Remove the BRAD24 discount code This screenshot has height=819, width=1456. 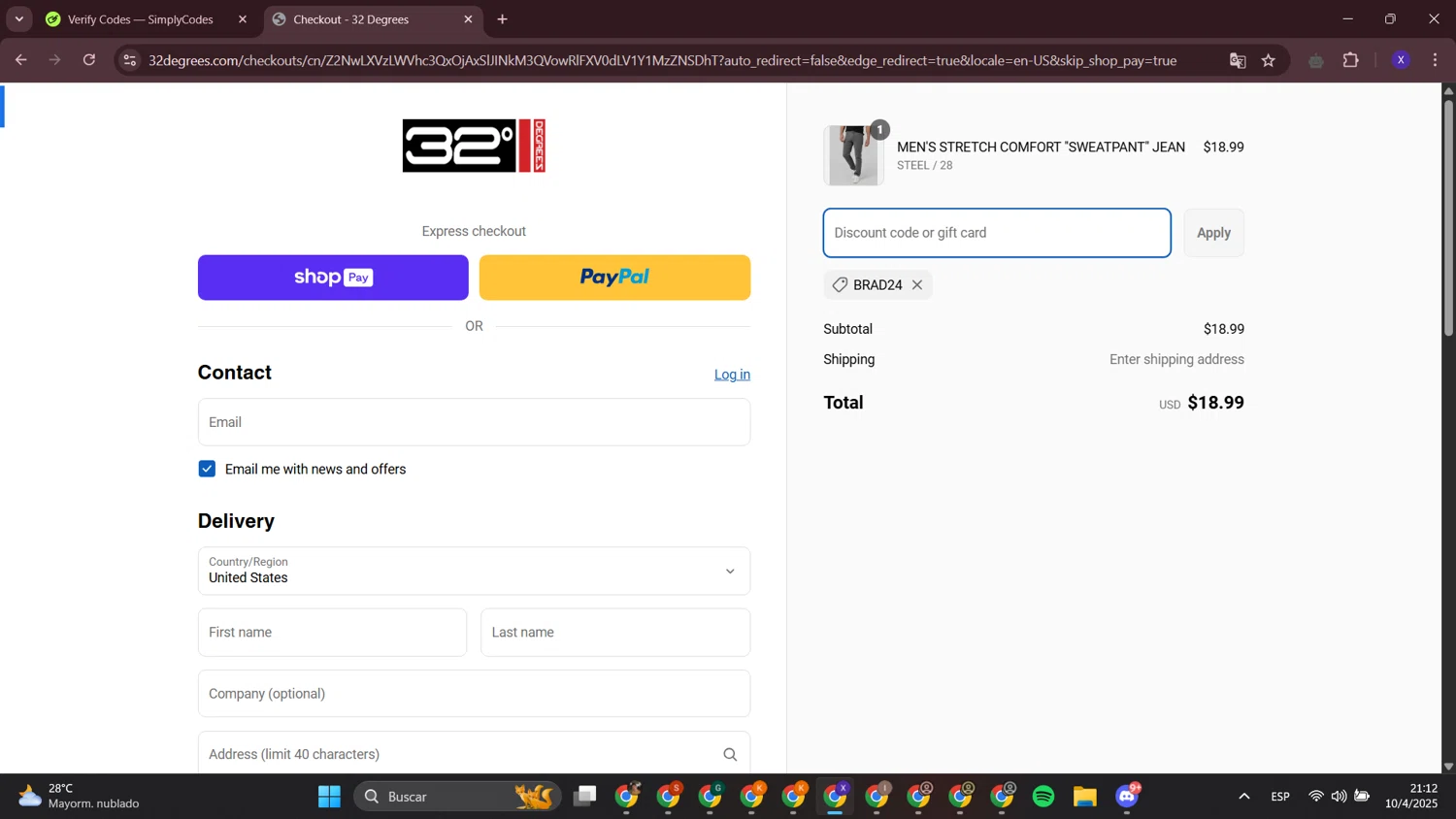click(917, 285)
